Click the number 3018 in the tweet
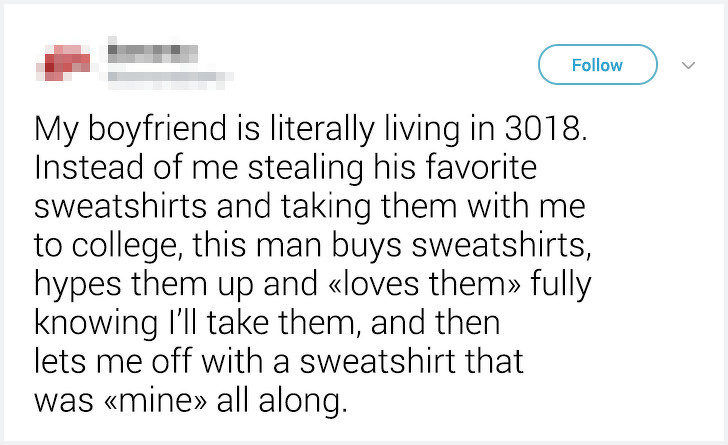 (x=545, y=128)
